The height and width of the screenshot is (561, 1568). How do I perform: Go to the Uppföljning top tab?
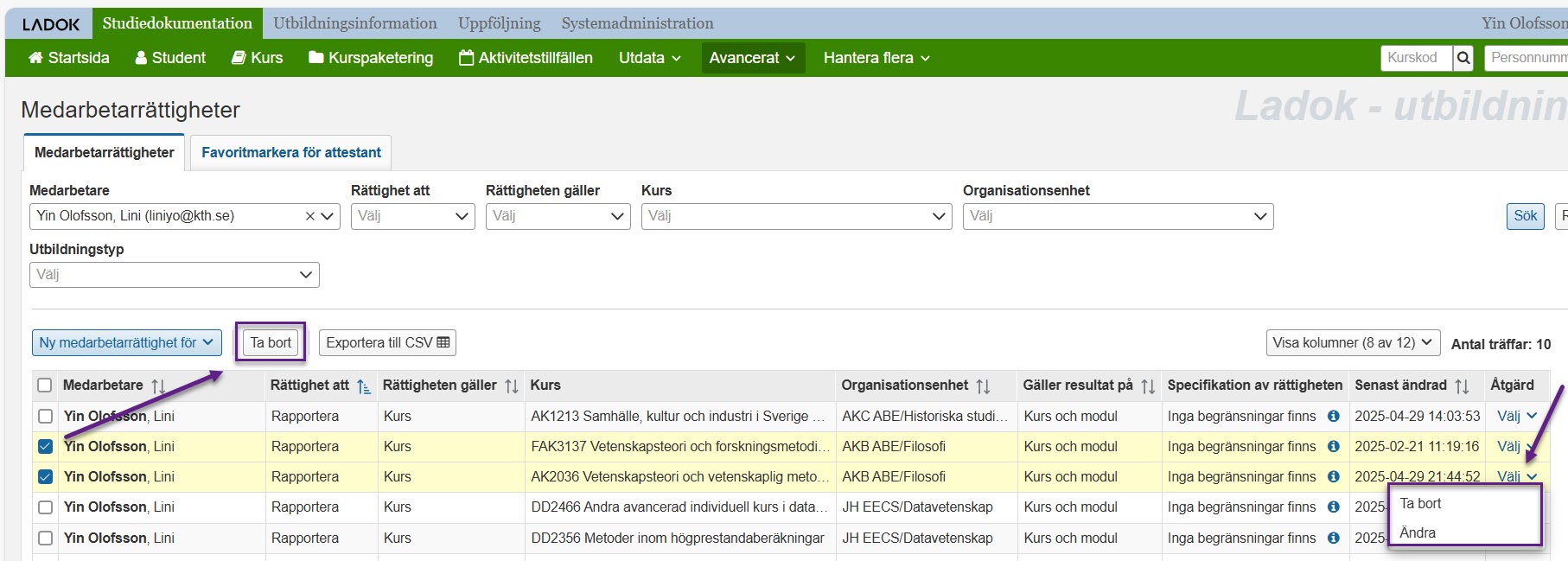tap(500, 23)
